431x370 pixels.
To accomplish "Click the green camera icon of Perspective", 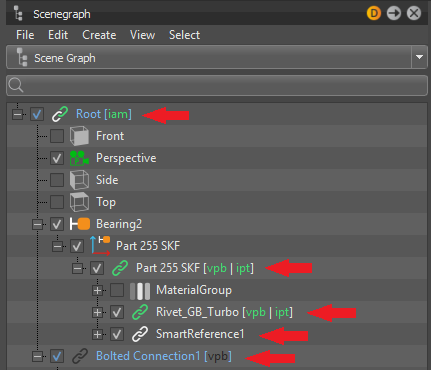I will point(79,158).
